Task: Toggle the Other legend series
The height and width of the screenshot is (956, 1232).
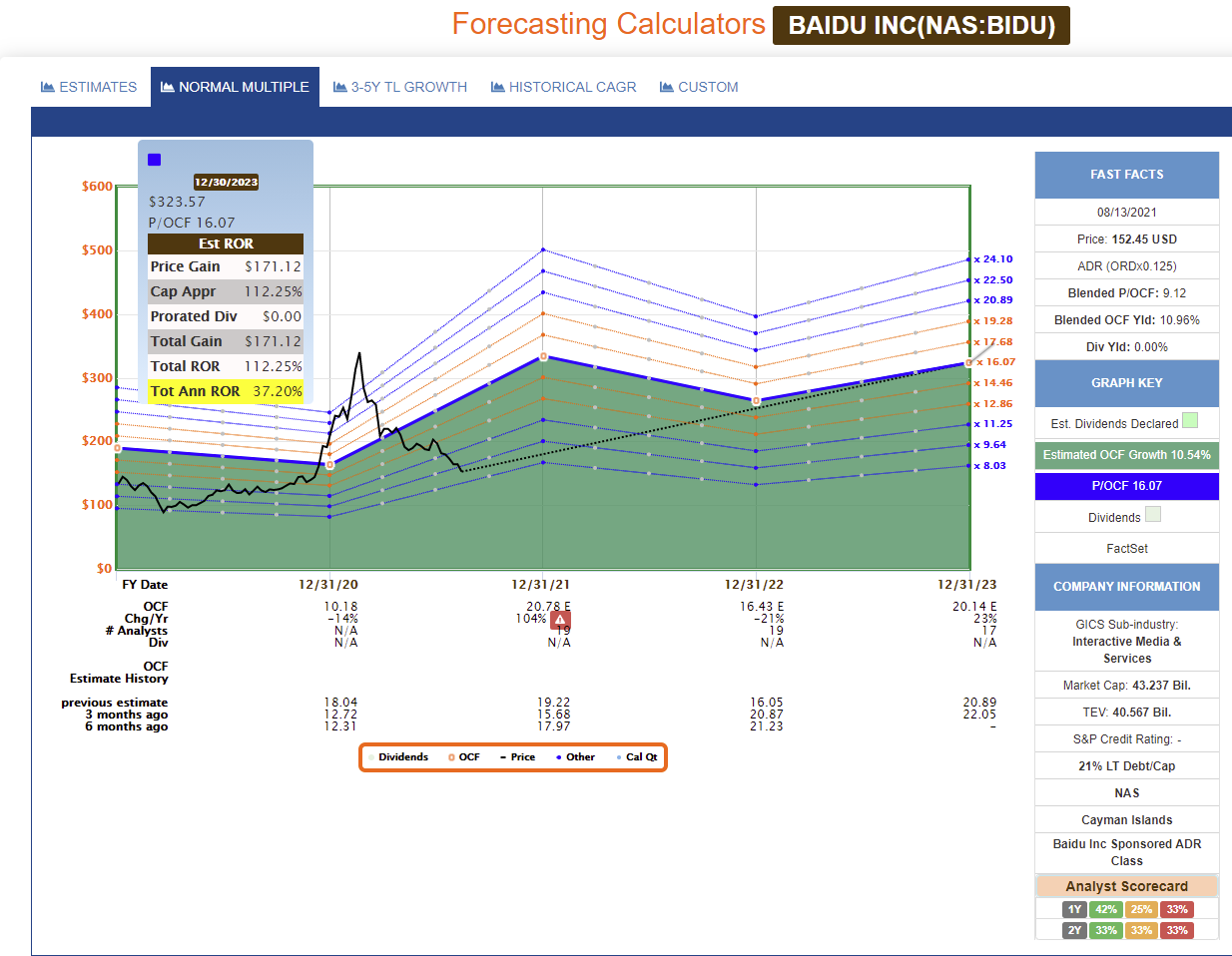Action: coord(575,757)
